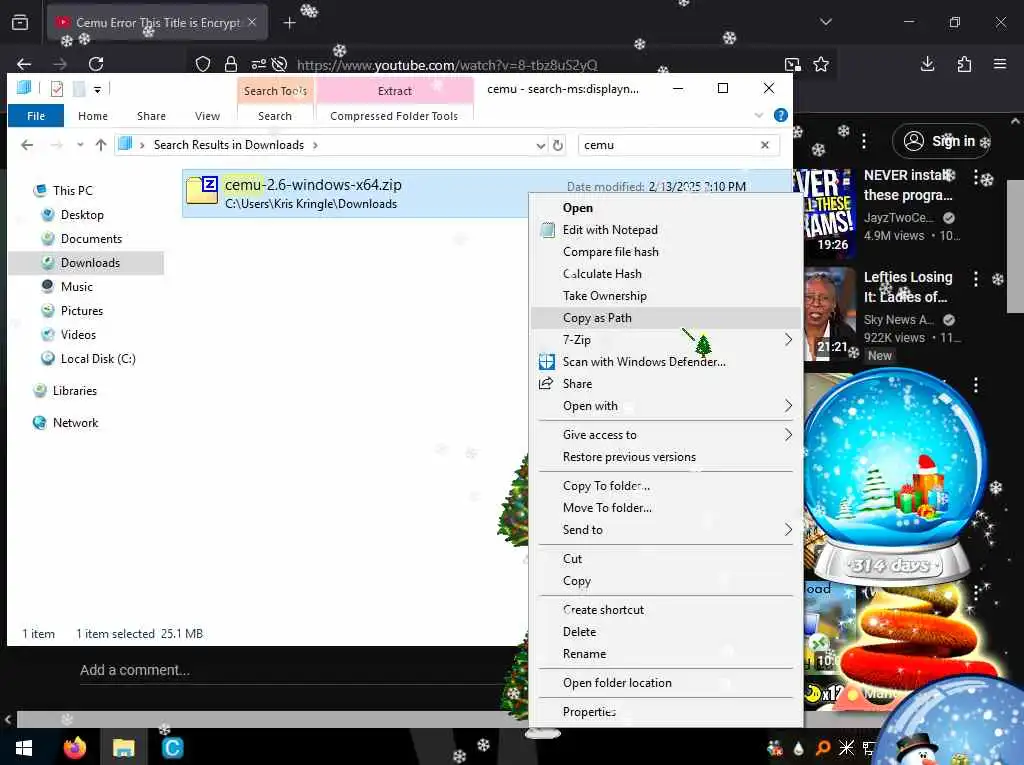Expand the Open with submenu
The image size is (1024, 765).
click(666, 406)
